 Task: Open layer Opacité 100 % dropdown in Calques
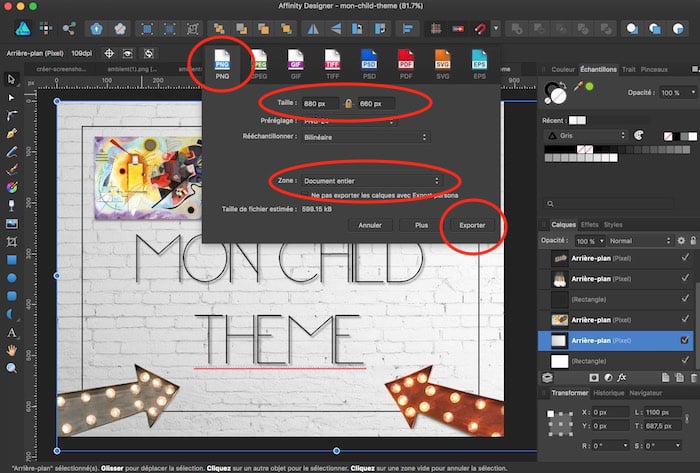(589, 241)
